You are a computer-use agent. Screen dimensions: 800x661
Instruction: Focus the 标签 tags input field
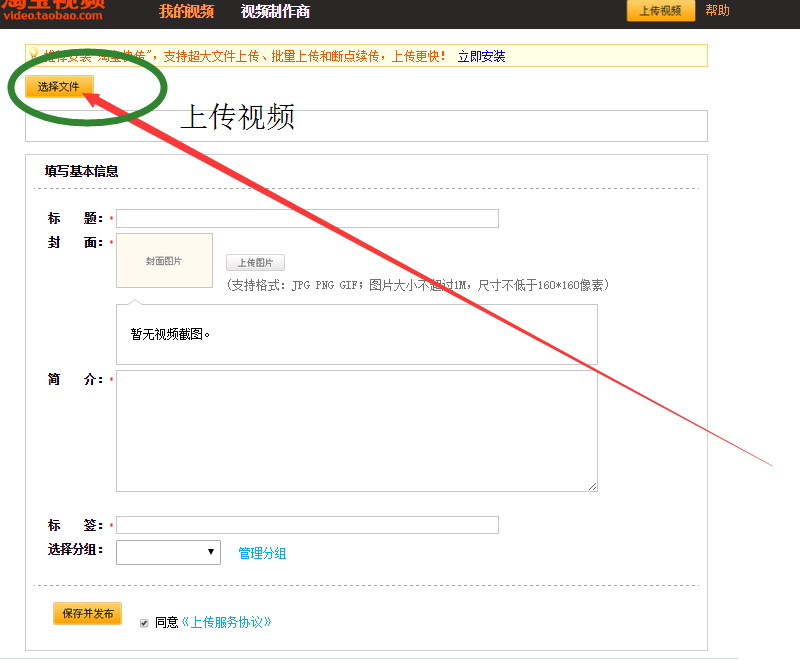pos(307,525)
